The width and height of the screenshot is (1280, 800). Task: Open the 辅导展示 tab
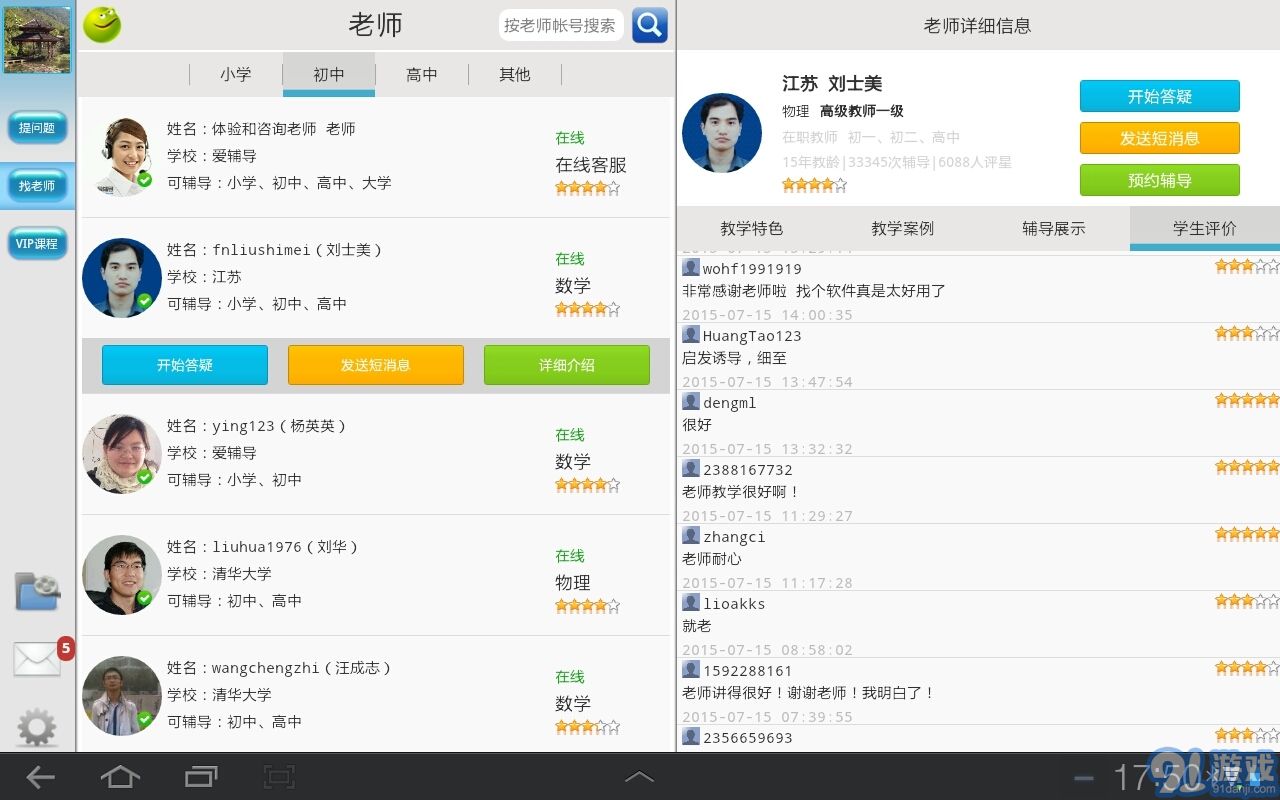1054,228
